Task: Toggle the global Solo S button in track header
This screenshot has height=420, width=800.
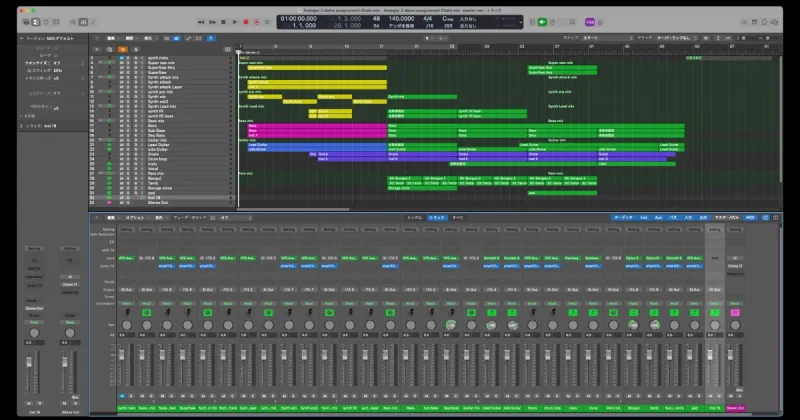Action: 136,49
